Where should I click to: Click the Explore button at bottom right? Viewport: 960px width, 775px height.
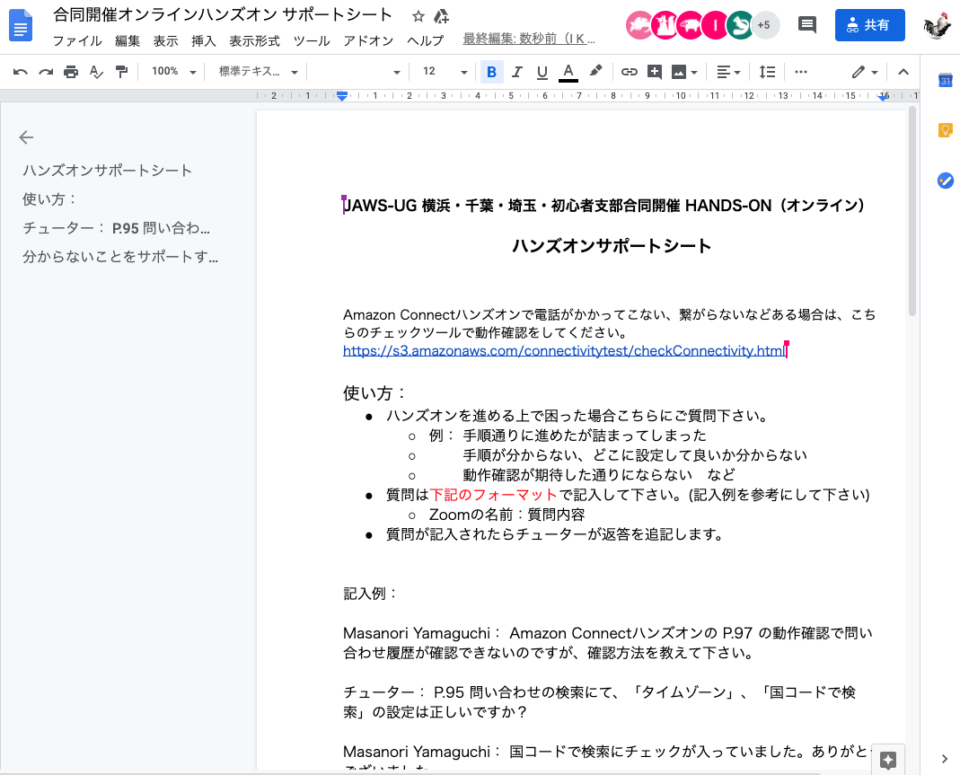pos(888,760)
